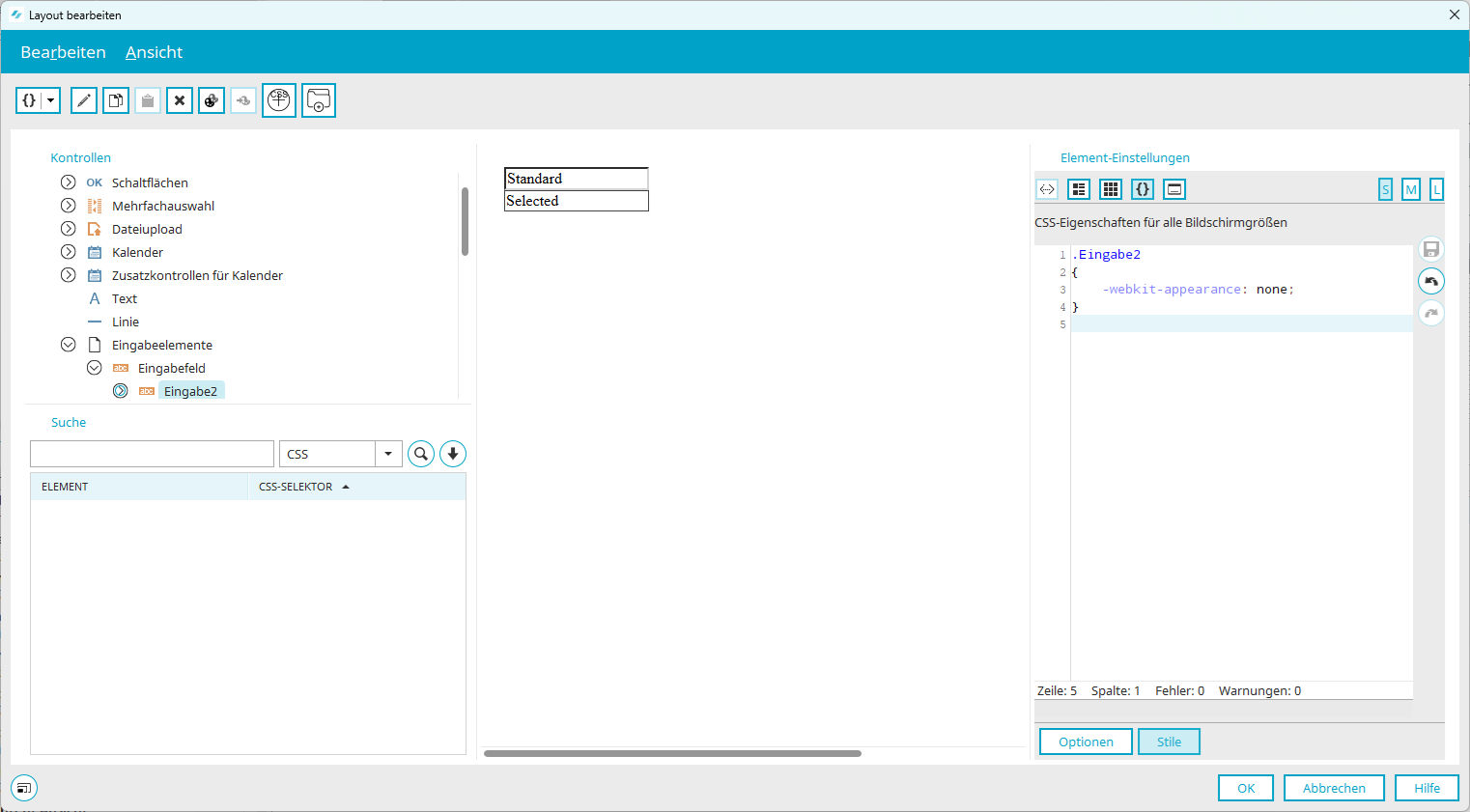Click the curly braces CSS toolbar button
Viewport: 1470px width, 812px height.
coord(29,100)
